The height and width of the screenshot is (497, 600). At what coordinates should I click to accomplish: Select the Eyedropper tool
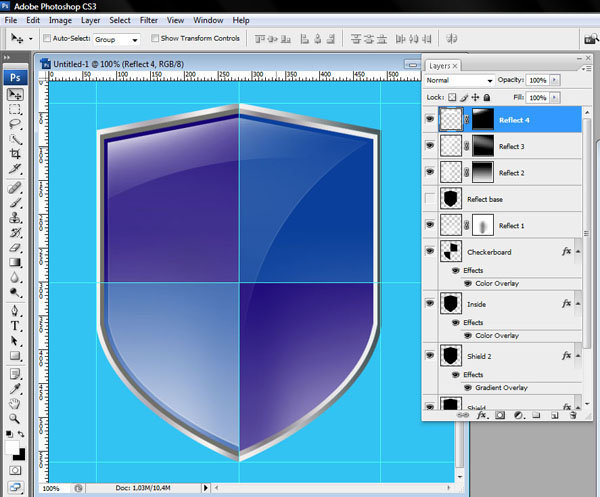[x=15, y=389]
